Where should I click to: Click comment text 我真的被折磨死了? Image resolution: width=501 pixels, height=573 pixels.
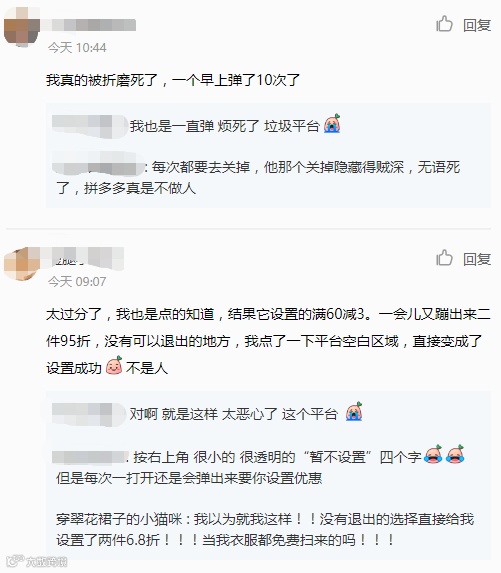tap(102, 80)
